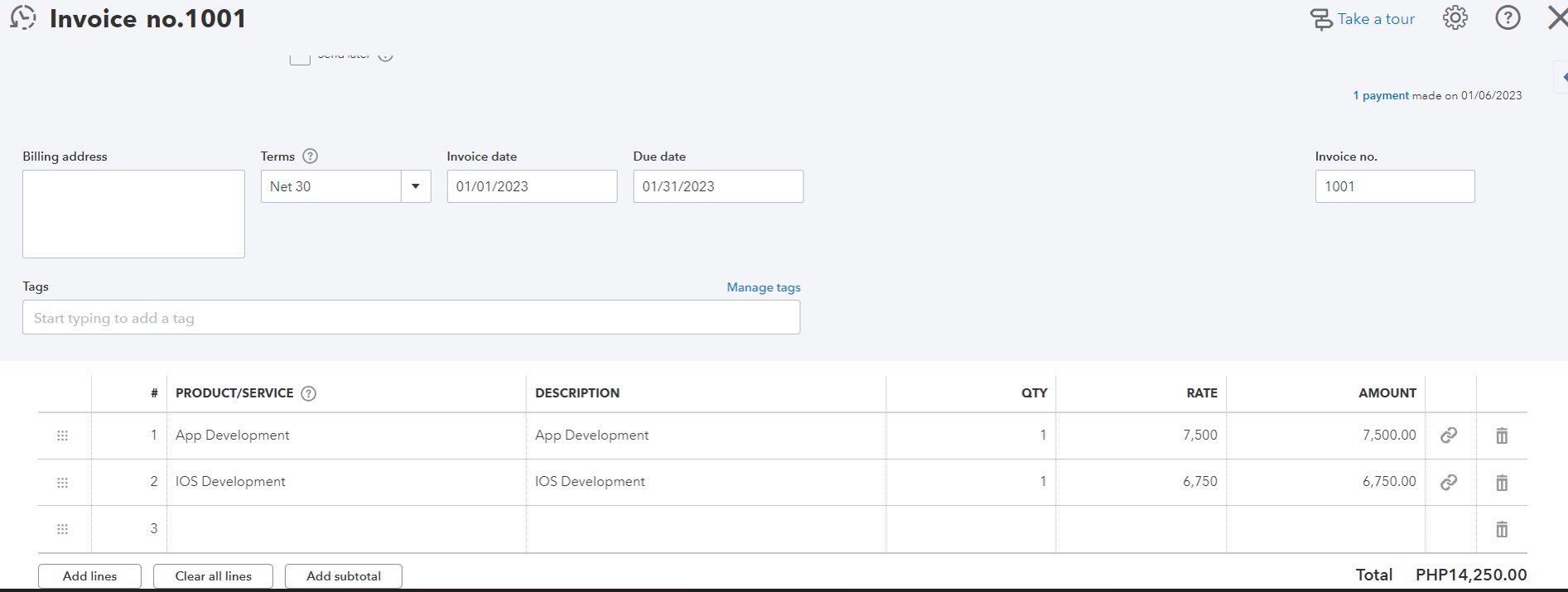Click the link icon for App Development
The height and width of the screenshot is (592, 1568).
pos(1449,436)
